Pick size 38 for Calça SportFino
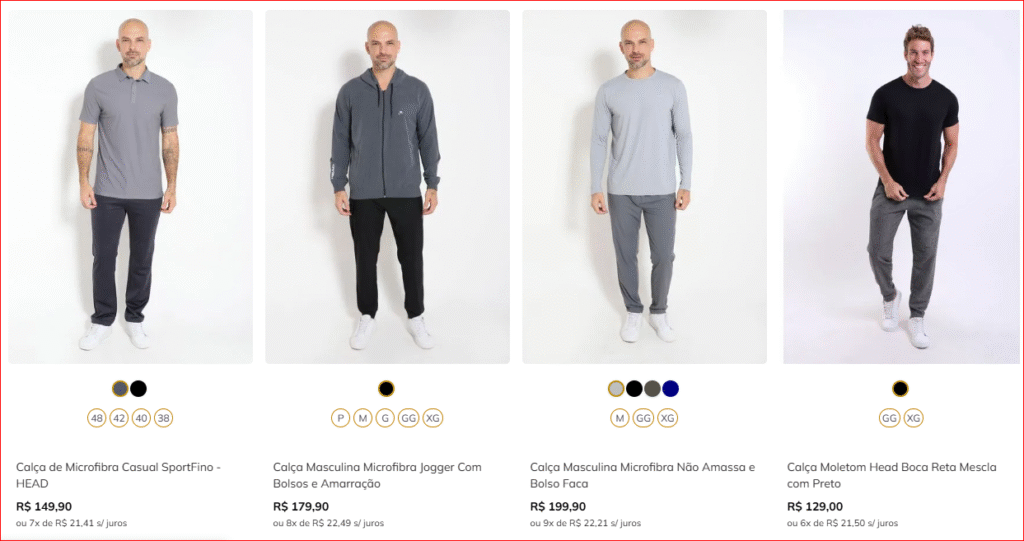Screen dimensions: 1024x541 pos(163,418)
